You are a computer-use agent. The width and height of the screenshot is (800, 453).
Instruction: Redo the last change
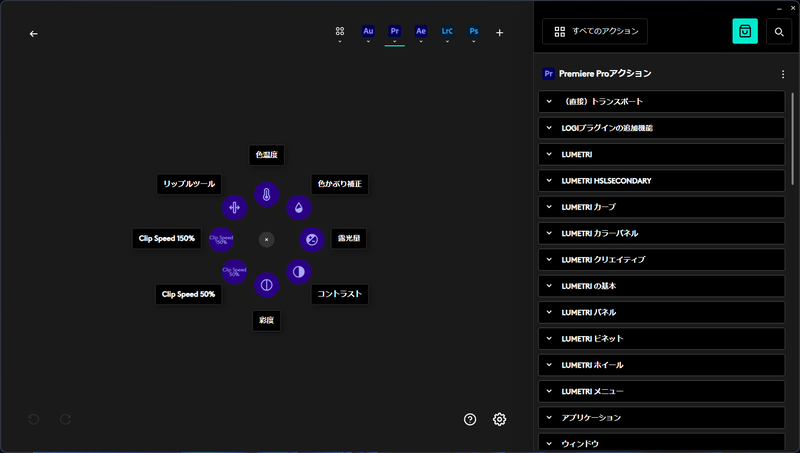tap(65, 419)
